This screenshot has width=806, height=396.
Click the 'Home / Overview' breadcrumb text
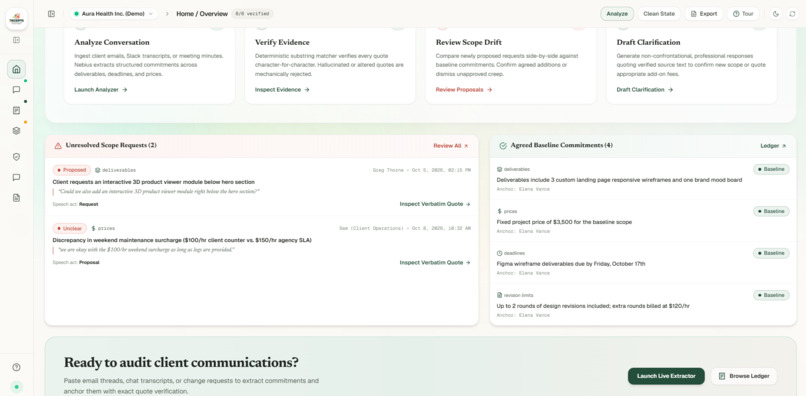202,14
